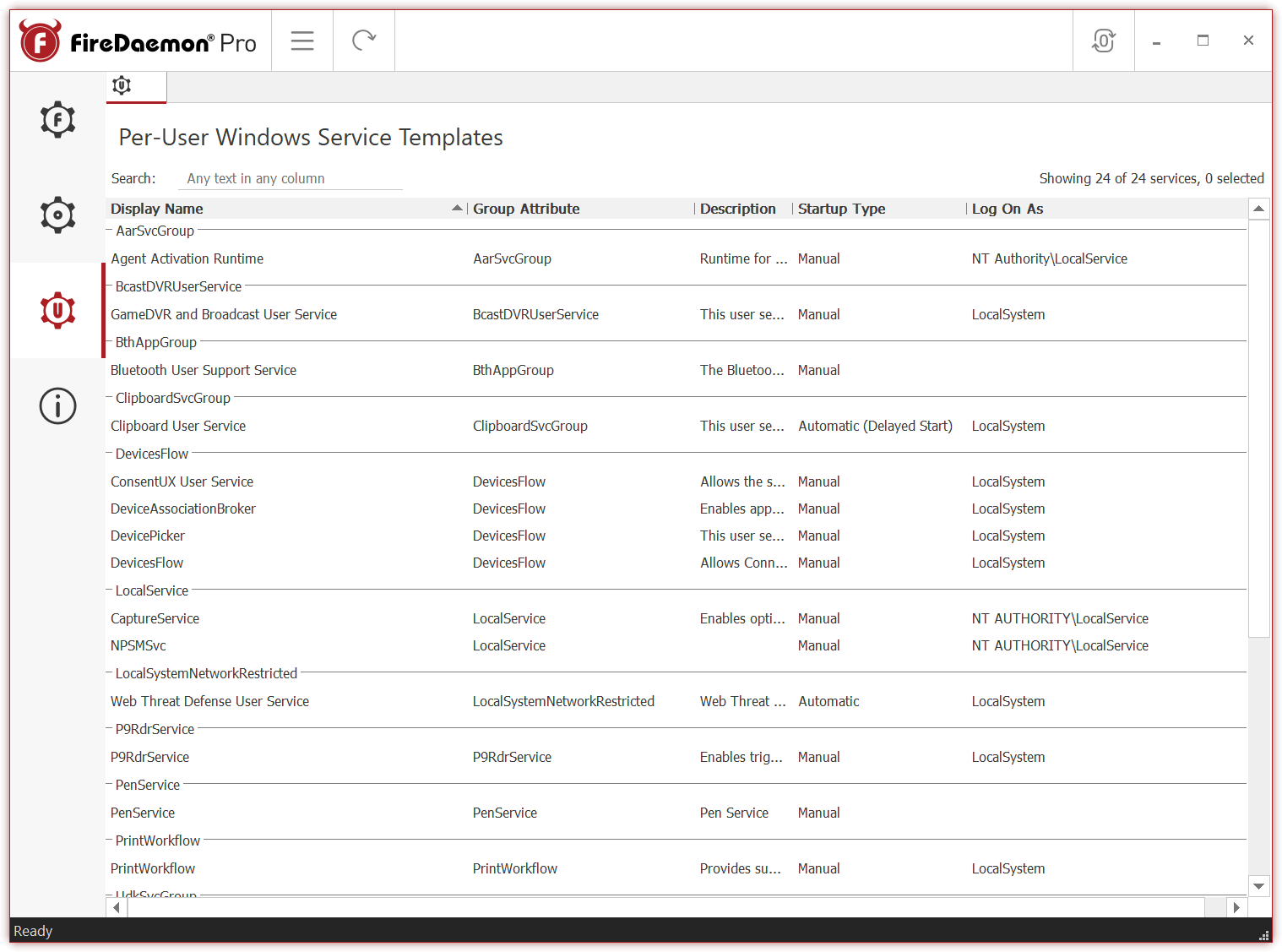The height and width of the screenshot is (952, 1282).
Task: Click NT Authority\LocalService for Agent Activation
Action: pyautogui.click(x=1049, y=258)
